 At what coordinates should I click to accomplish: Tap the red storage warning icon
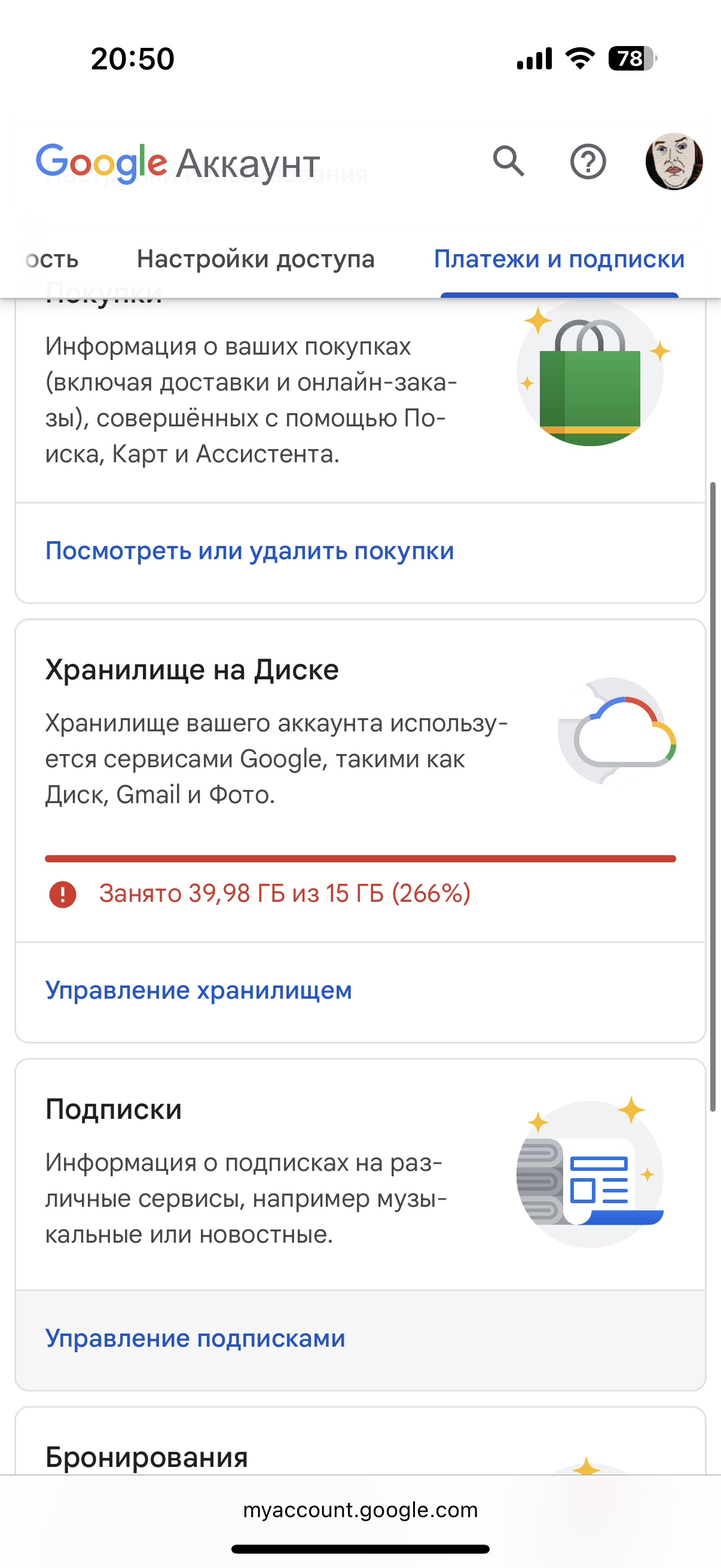[62, 894]
